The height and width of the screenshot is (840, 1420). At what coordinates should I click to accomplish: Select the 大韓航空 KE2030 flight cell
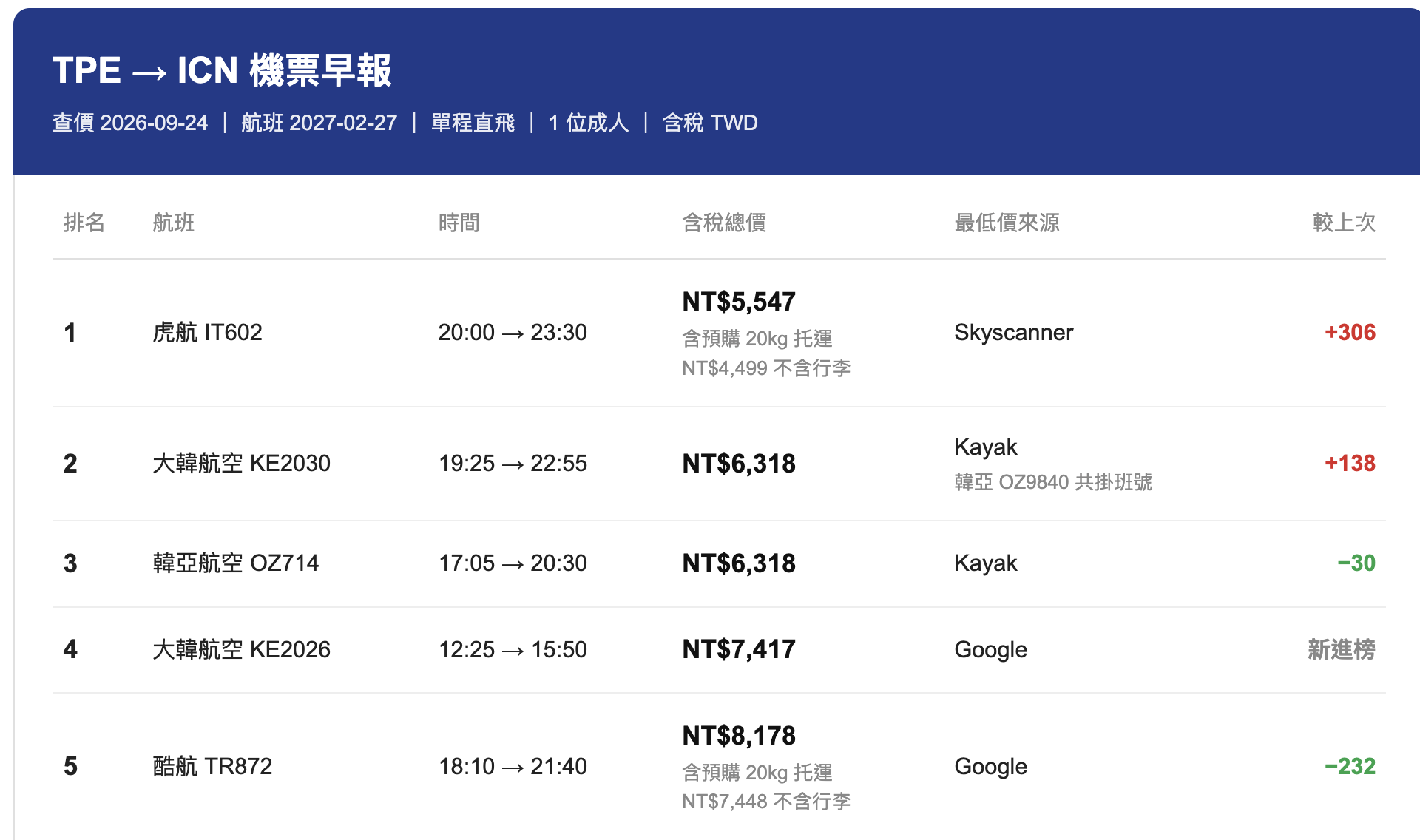pyautogui.click(x=242, y=464)
